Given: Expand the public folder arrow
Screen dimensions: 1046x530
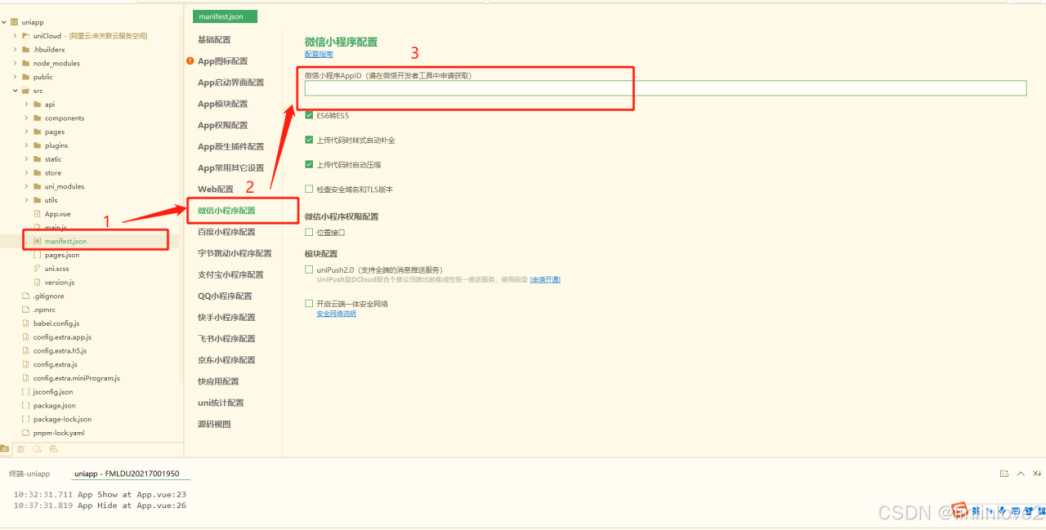Looking at the screenshot, I should (x=15, y=77).
